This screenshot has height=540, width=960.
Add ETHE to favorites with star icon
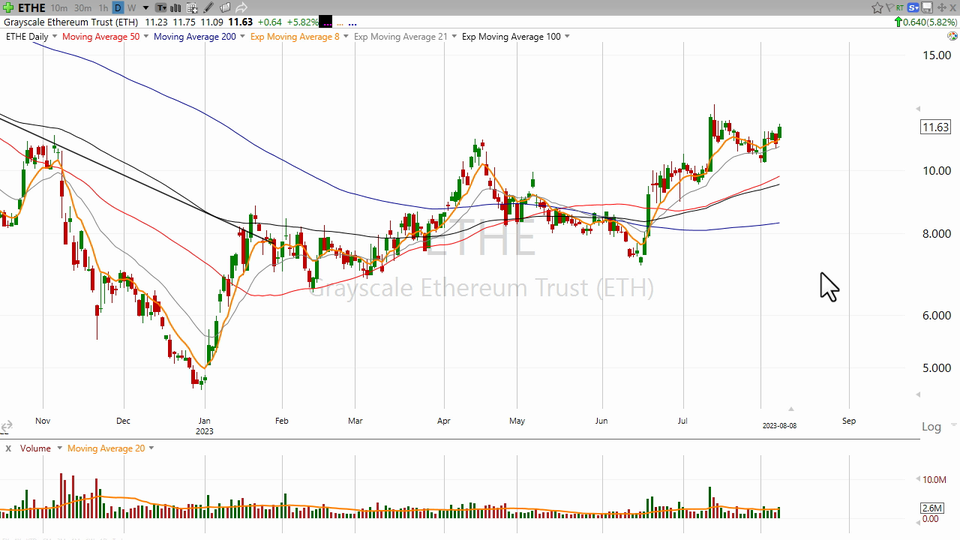877,8
